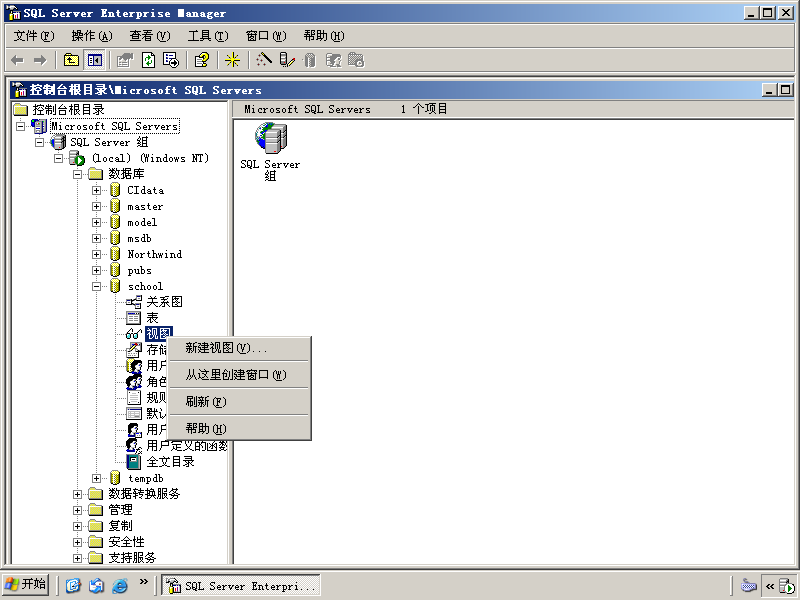
Task: Expand the pubs database node
Action: 96,270
